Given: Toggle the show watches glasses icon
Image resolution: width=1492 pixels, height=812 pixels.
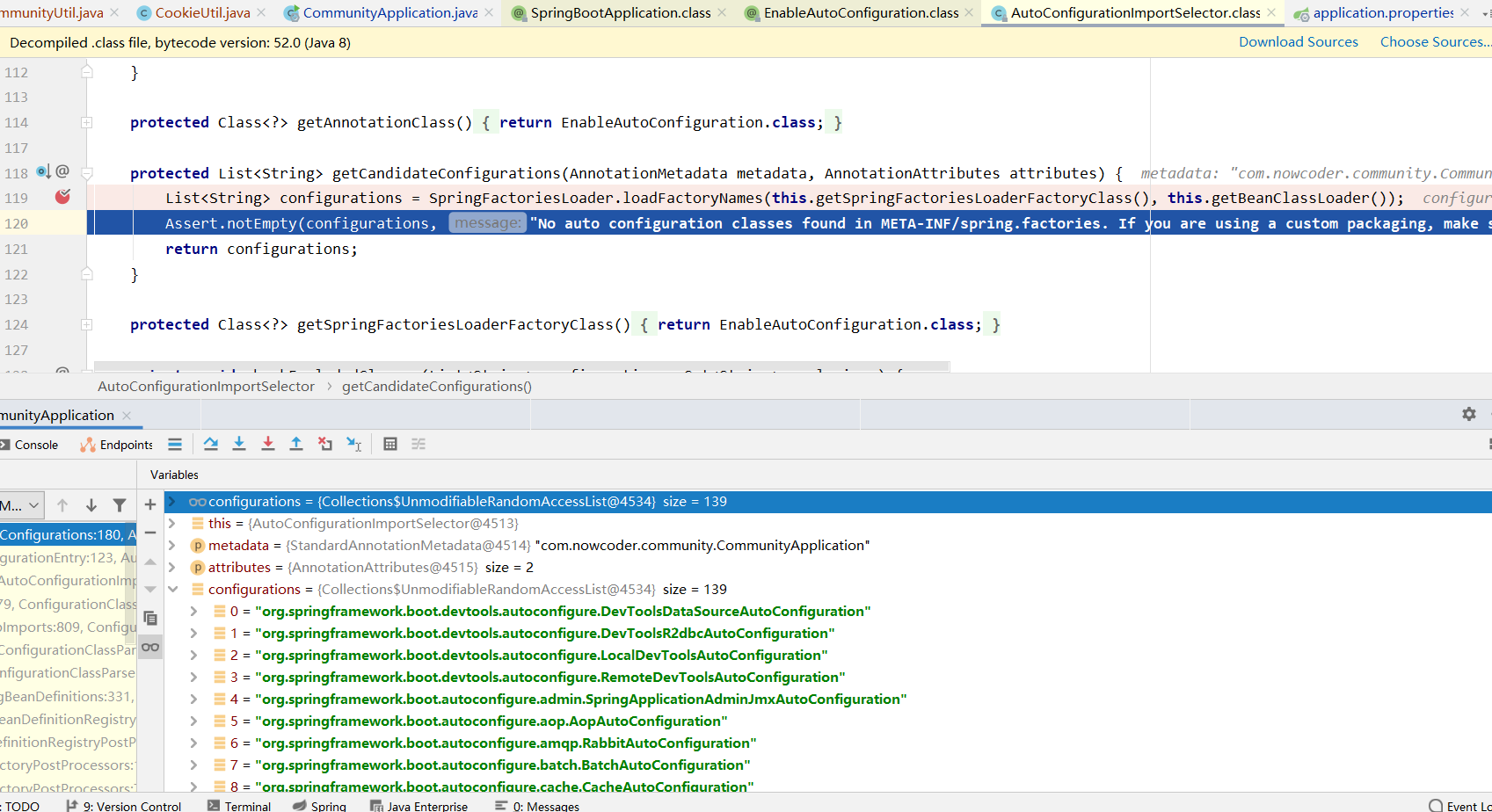Looking at the screenshot, I should (150, 647).
